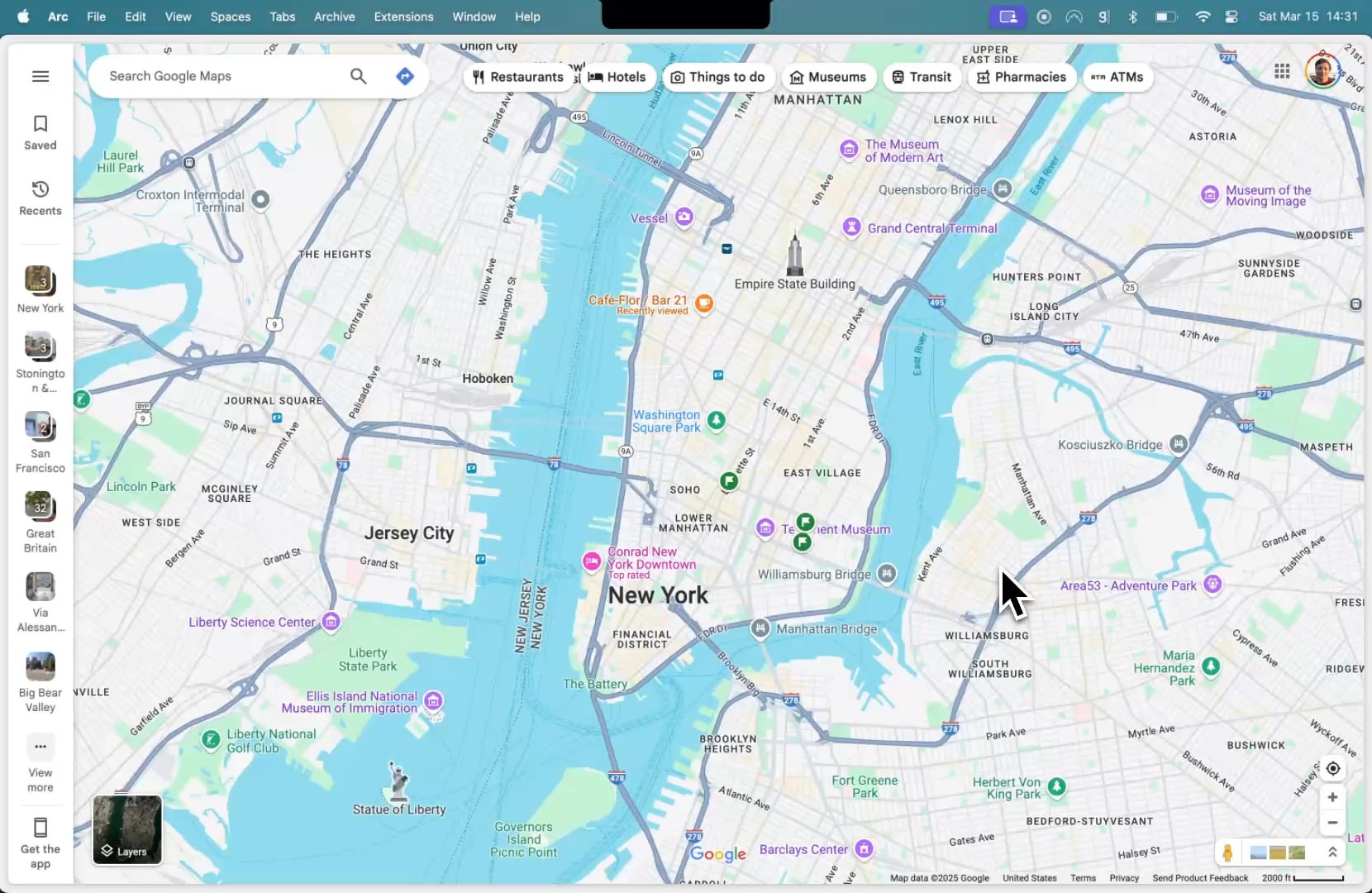Click the Queensboro Bridge marker

[1003, 189]
